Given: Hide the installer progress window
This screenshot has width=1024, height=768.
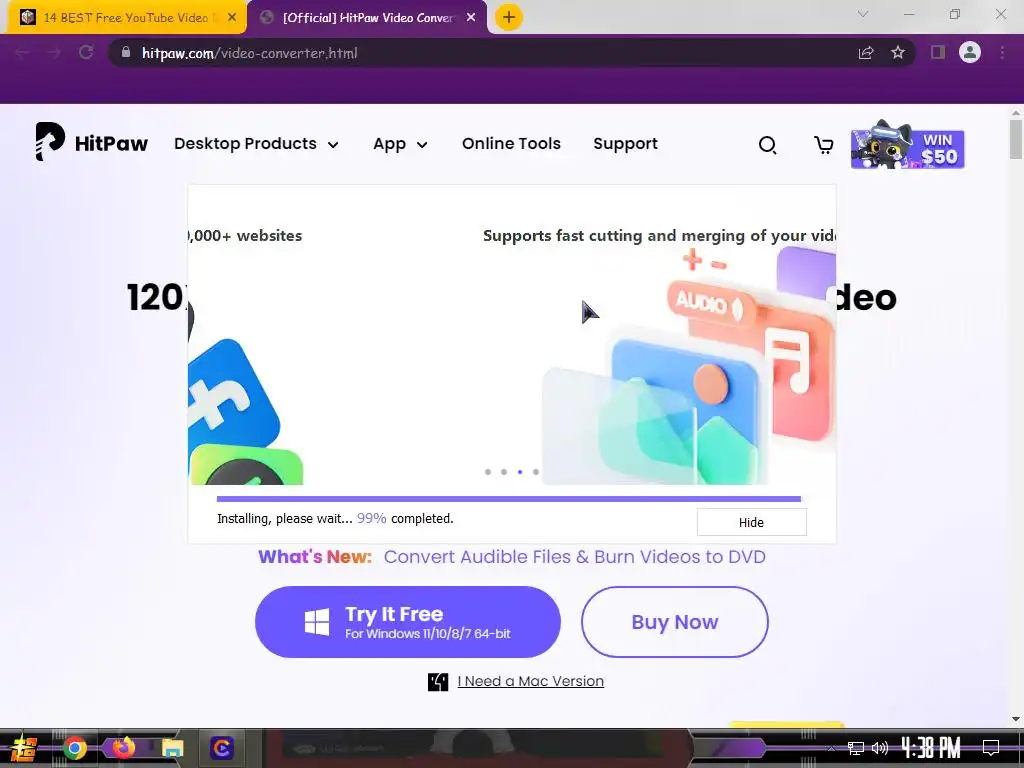Looking at the screenshot, I should point(751,522).
